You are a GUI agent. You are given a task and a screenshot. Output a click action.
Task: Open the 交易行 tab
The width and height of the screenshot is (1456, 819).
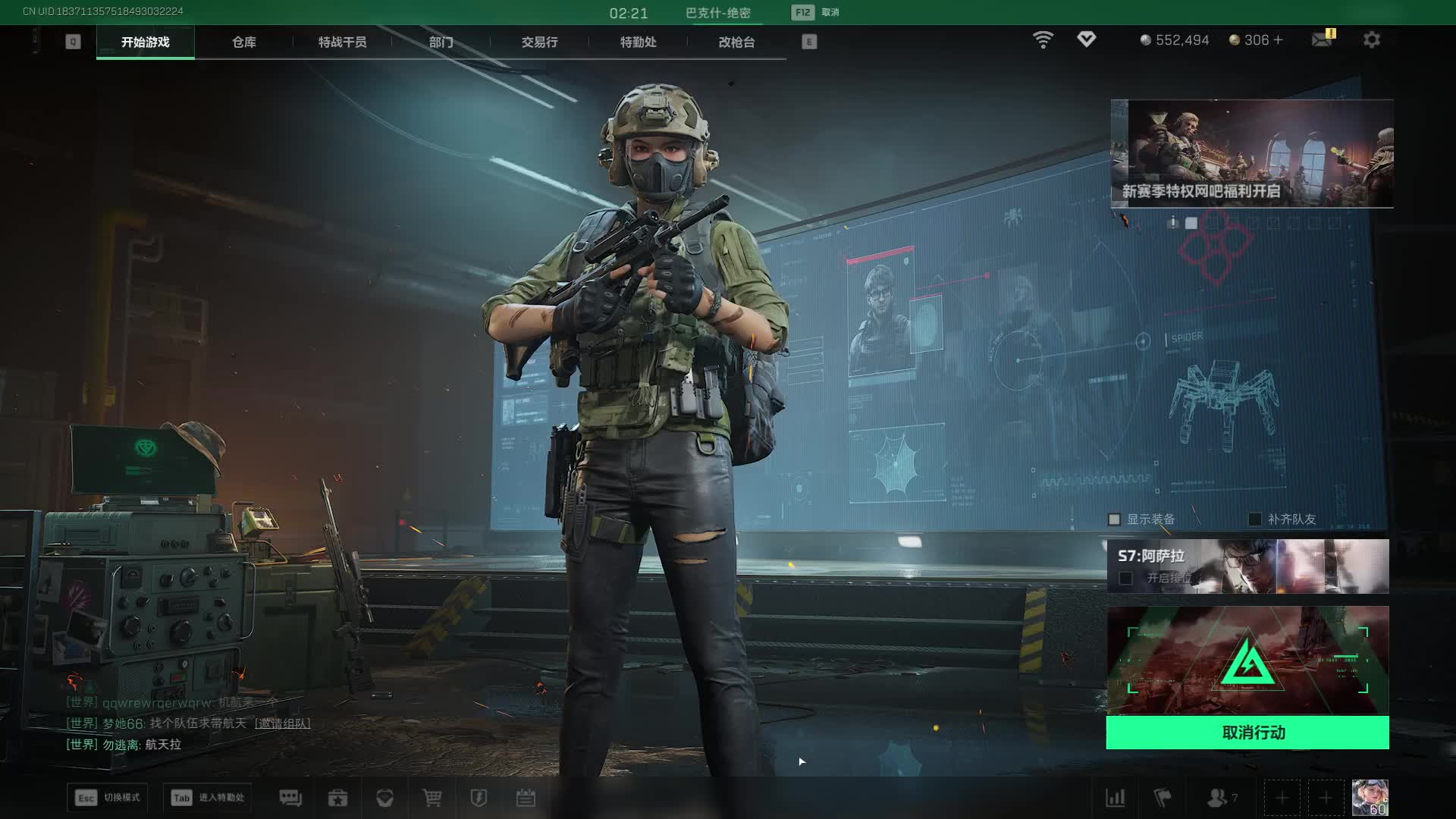coord(539,42)
